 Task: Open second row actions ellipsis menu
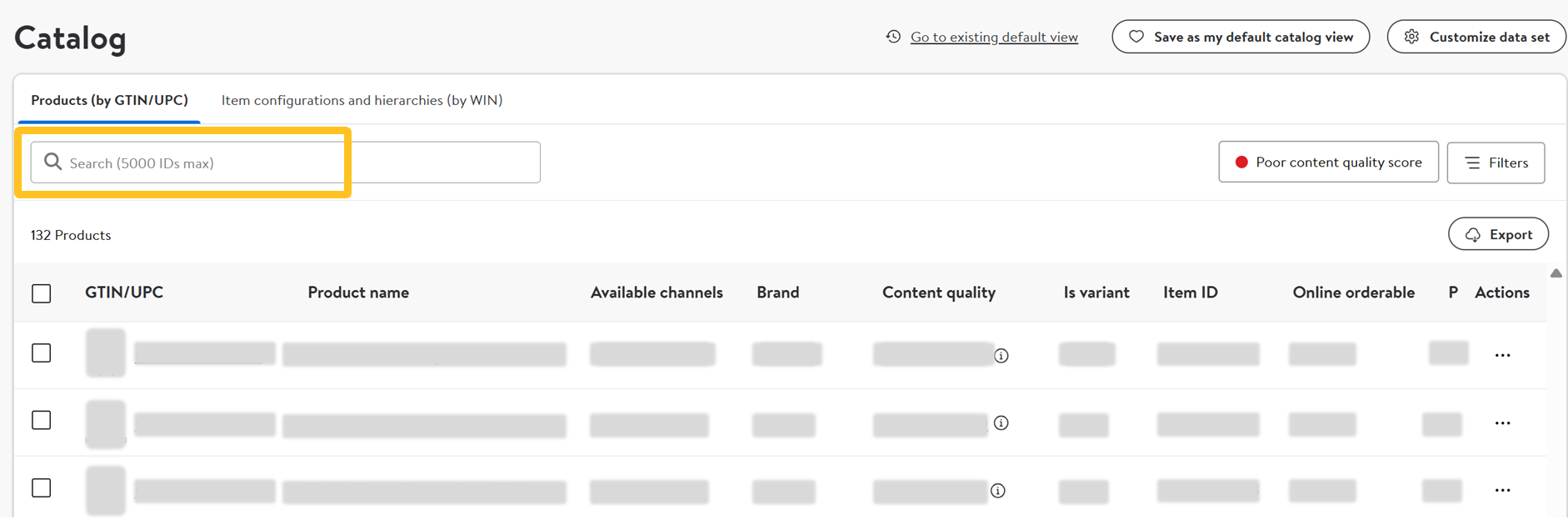click(x=1502, y=423)
